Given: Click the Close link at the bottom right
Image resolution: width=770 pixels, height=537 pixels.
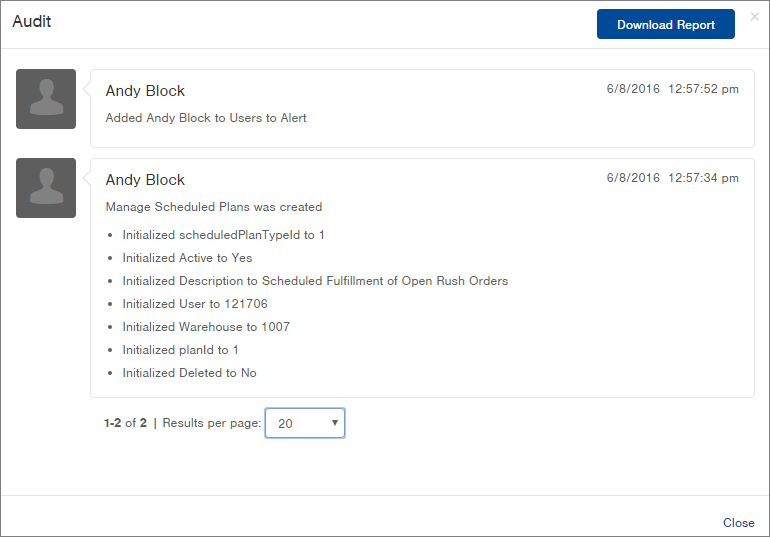Looking at the screenshot, I should point(738,523).
